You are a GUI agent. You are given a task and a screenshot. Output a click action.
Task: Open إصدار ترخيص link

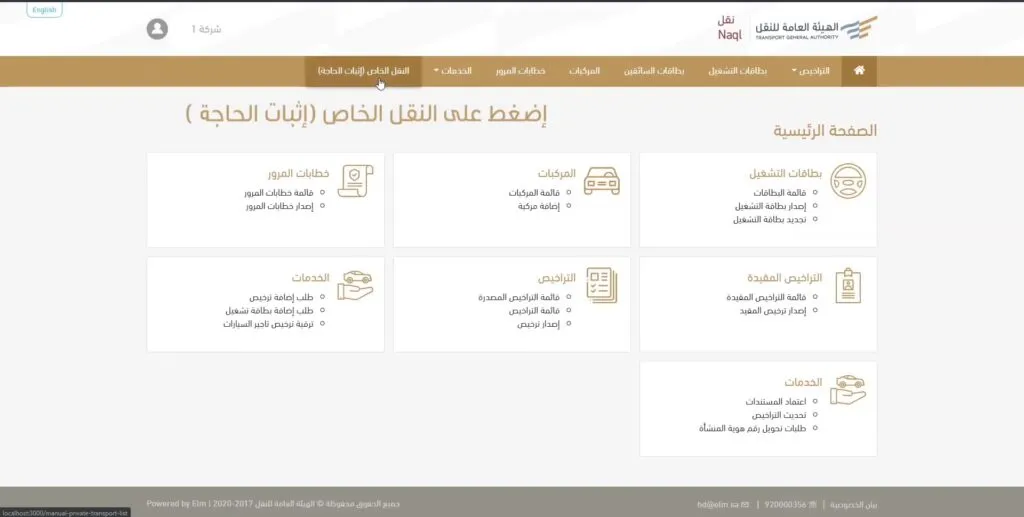point(539,324)
